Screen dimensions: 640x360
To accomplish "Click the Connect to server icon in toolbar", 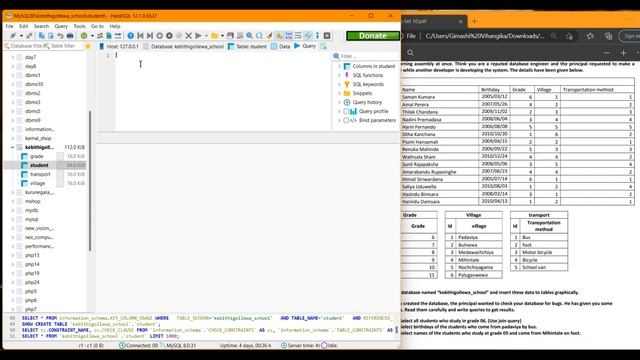I will click(x=13, y=36).
